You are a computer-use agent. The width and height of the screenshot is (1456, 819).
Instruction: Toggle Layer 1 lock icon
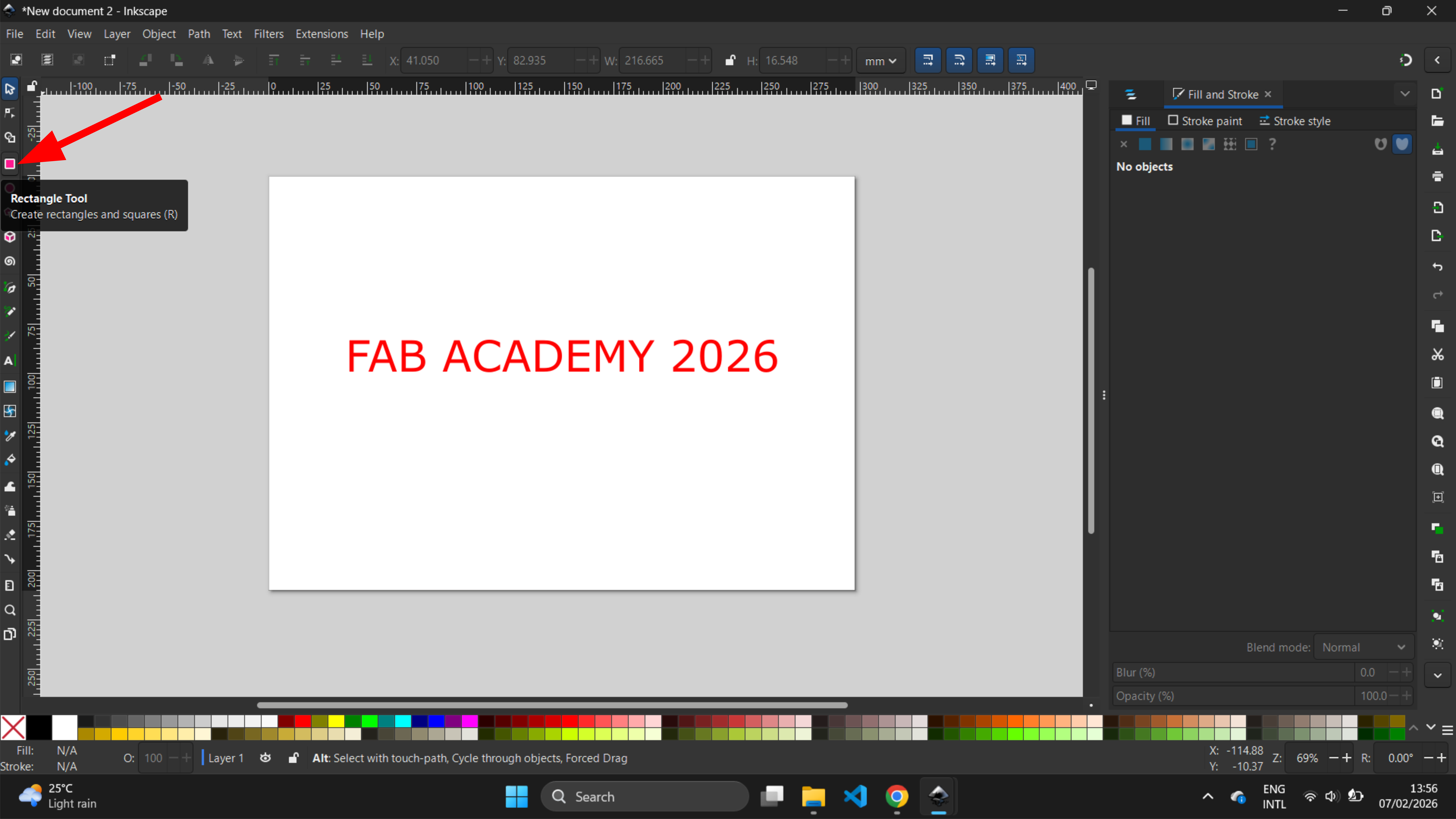(293, 758)
